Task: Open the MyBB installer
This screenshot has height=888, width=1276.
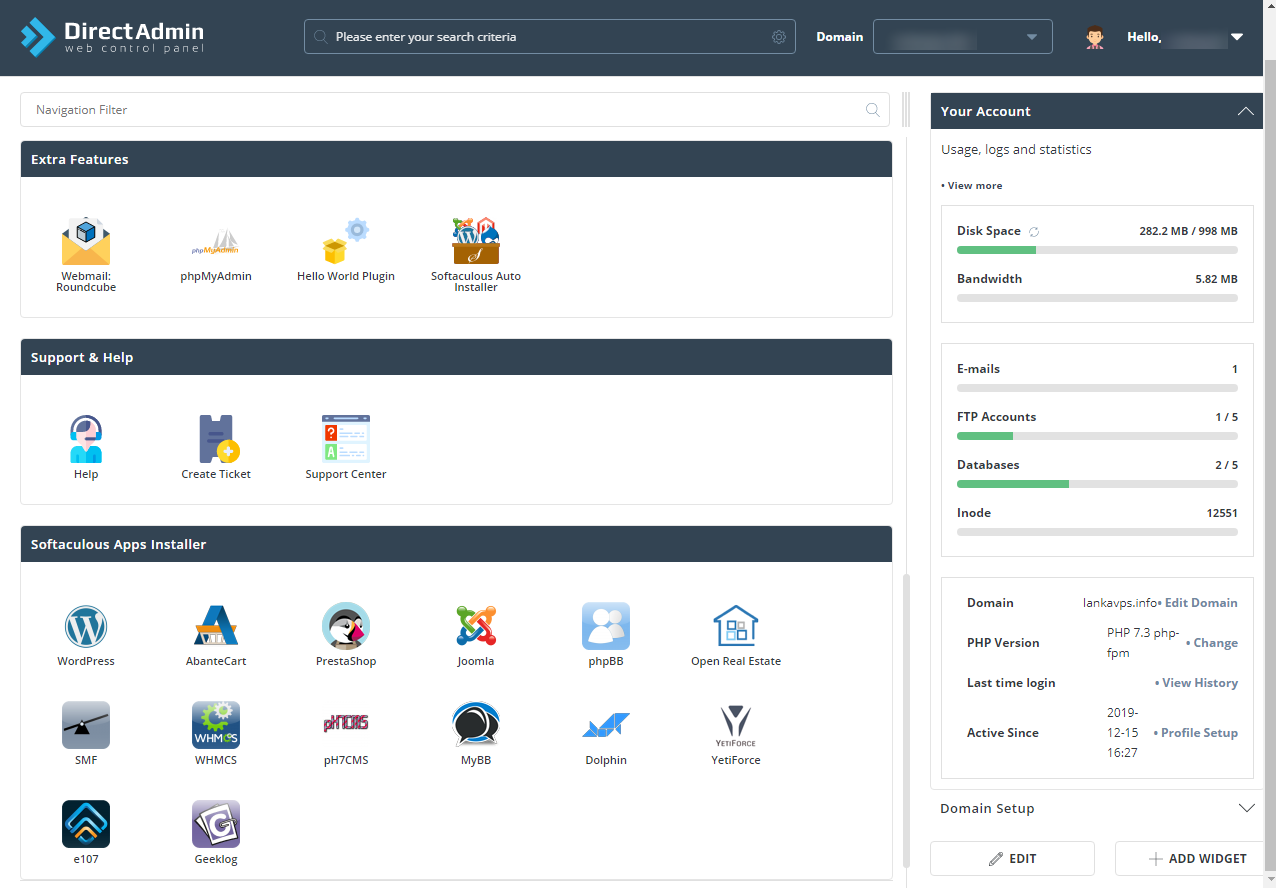Action: coord(476,733)
